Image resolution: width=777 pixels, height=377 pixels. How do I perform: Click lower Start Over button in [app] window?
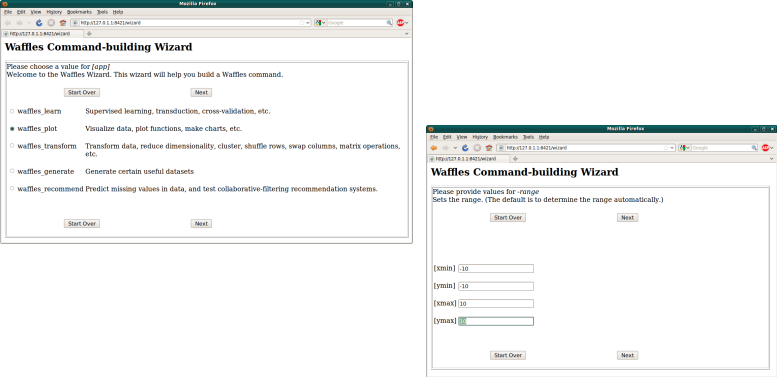point(82,224)
